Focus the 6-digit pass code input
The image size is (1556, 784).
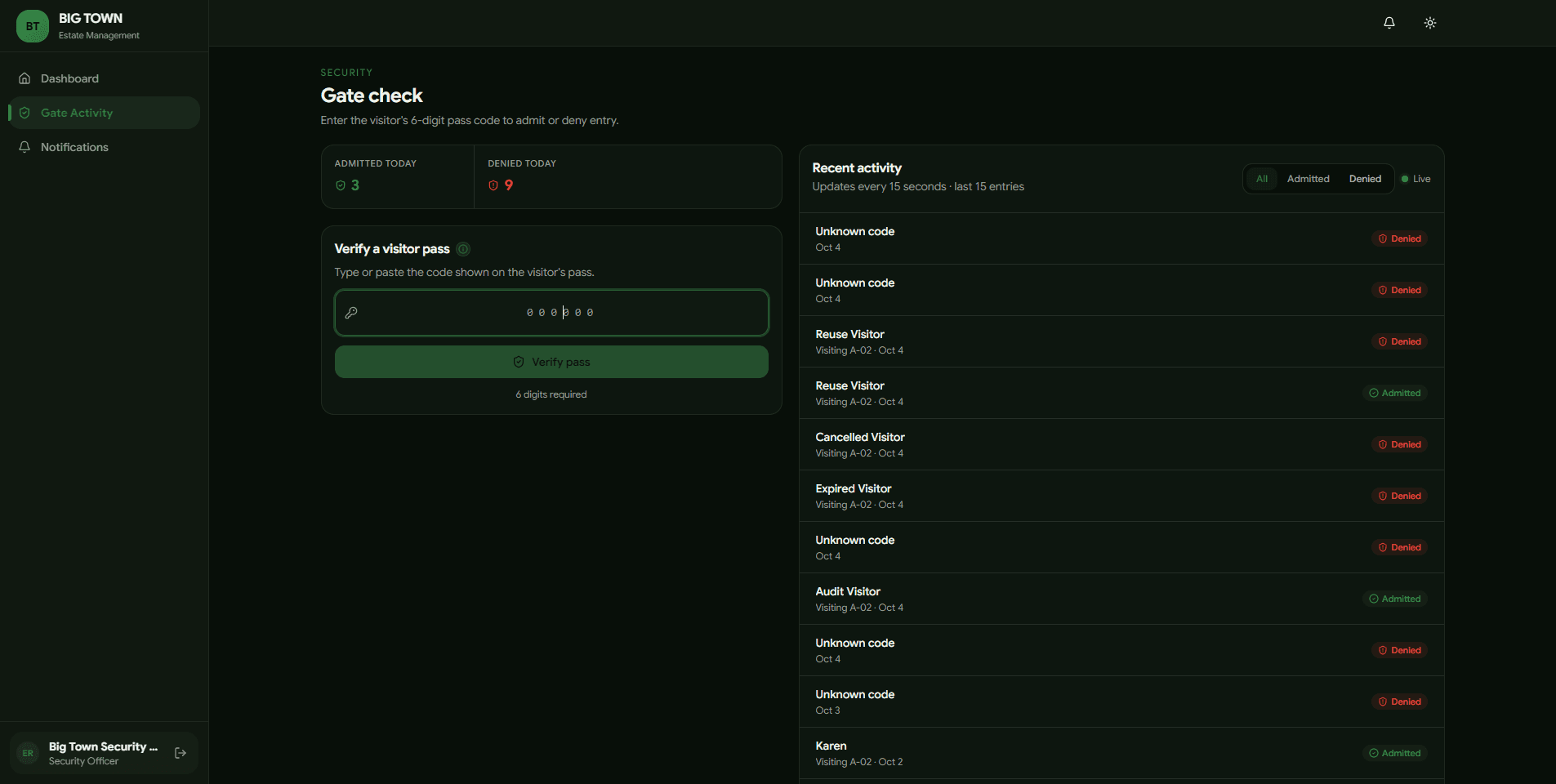pos(551,313)
